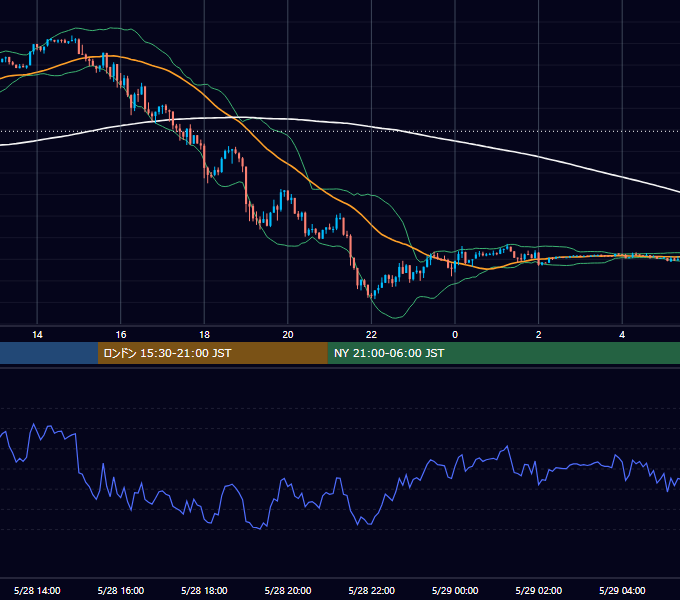680x600 pixels.
Task: Click the 5/28 22:00 time label
Action: [x=372, y=590]
